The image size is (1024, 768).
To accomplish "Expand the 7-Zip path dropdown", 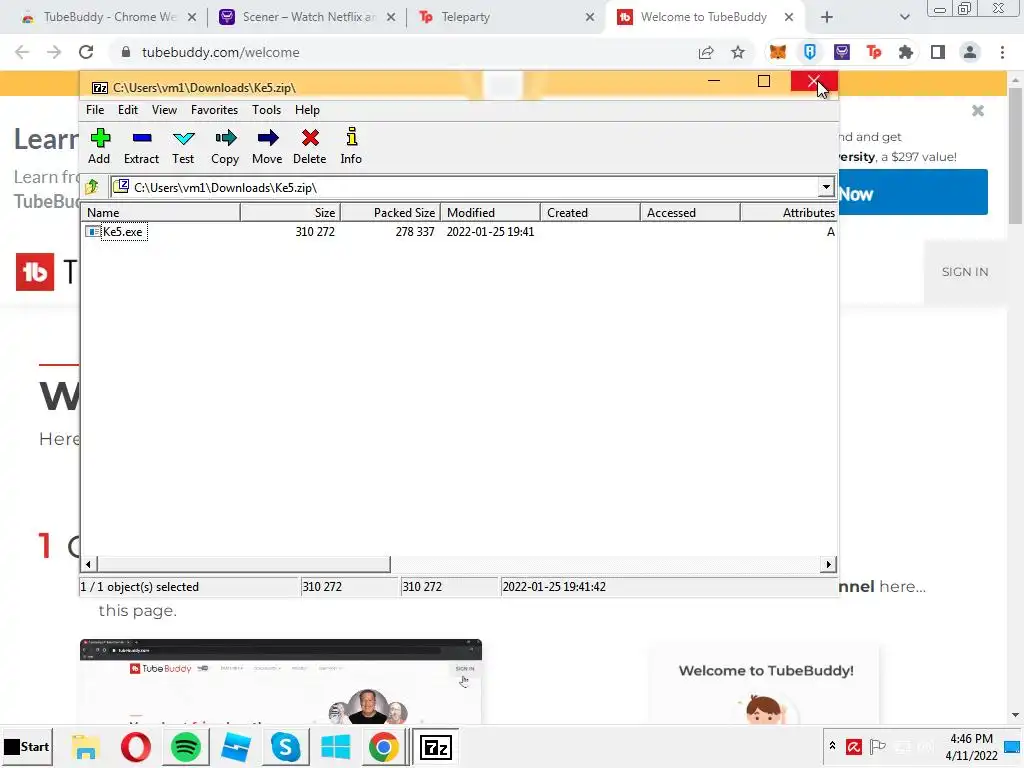I will coord(826,187).
